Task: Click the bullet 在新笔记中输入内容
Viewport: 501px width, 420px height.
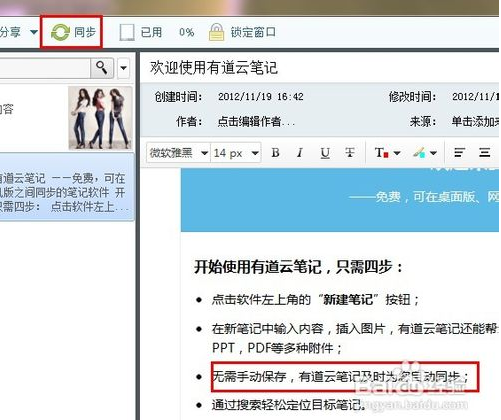Action: (355, 329)
